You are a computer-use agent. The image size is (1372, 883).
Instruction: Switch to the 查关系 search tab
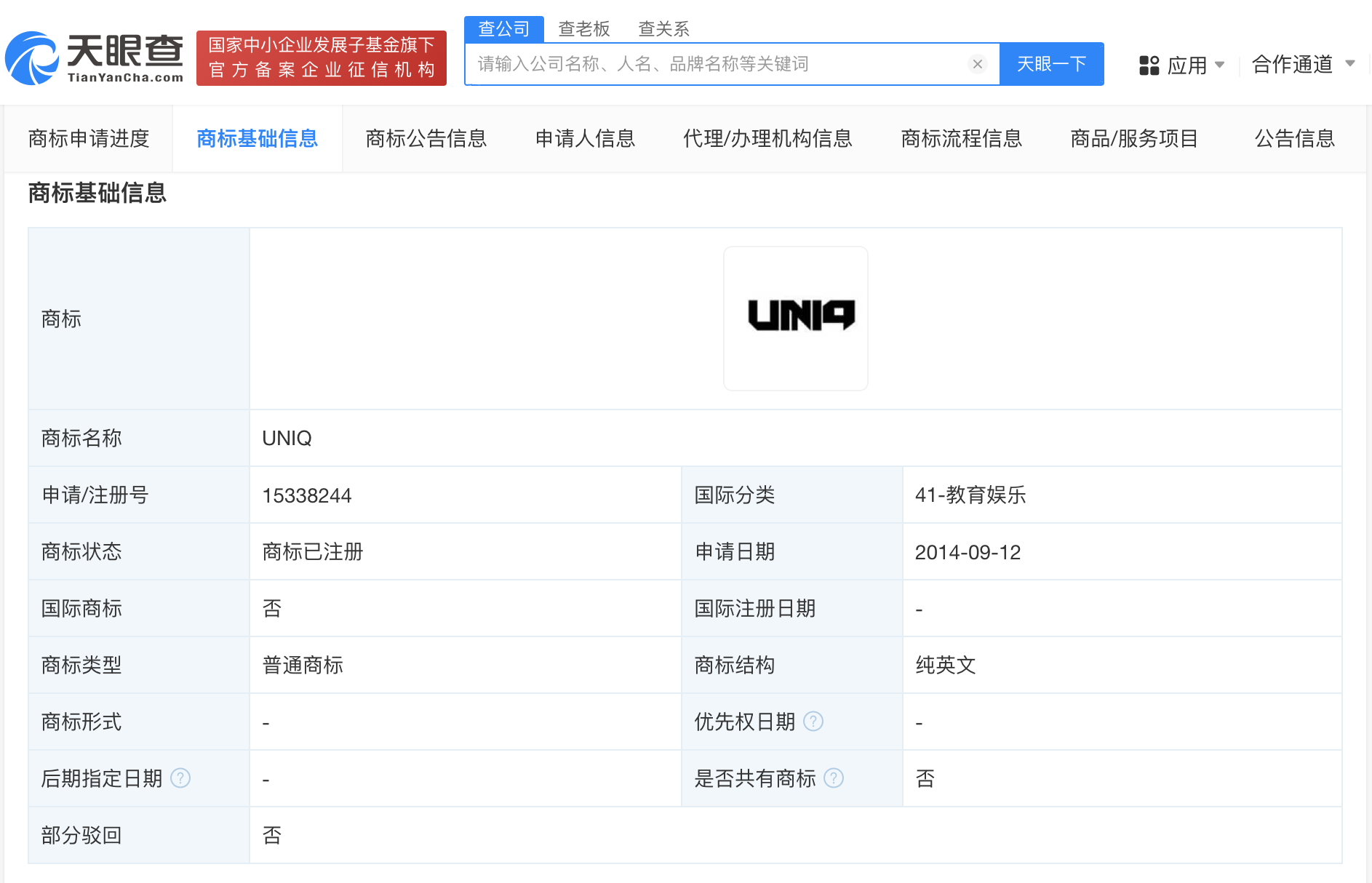pyautogui.click(x=663, y=28)
